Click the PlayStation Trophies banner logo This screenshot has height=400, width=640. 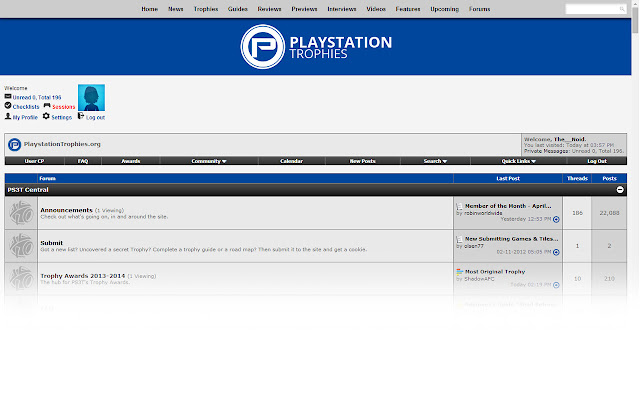pyautogui.click(x=316, y=47)
